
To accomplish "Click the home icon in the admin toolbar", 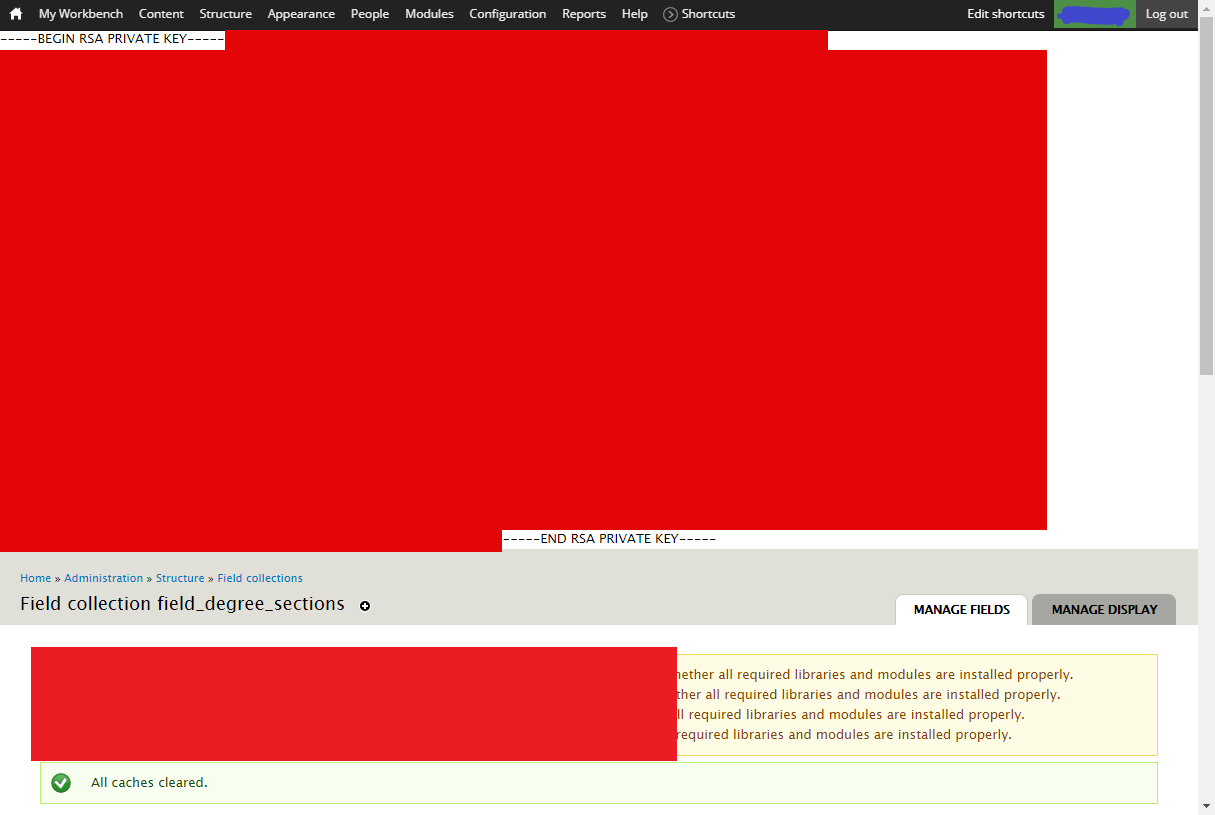I will click(15, 14).
